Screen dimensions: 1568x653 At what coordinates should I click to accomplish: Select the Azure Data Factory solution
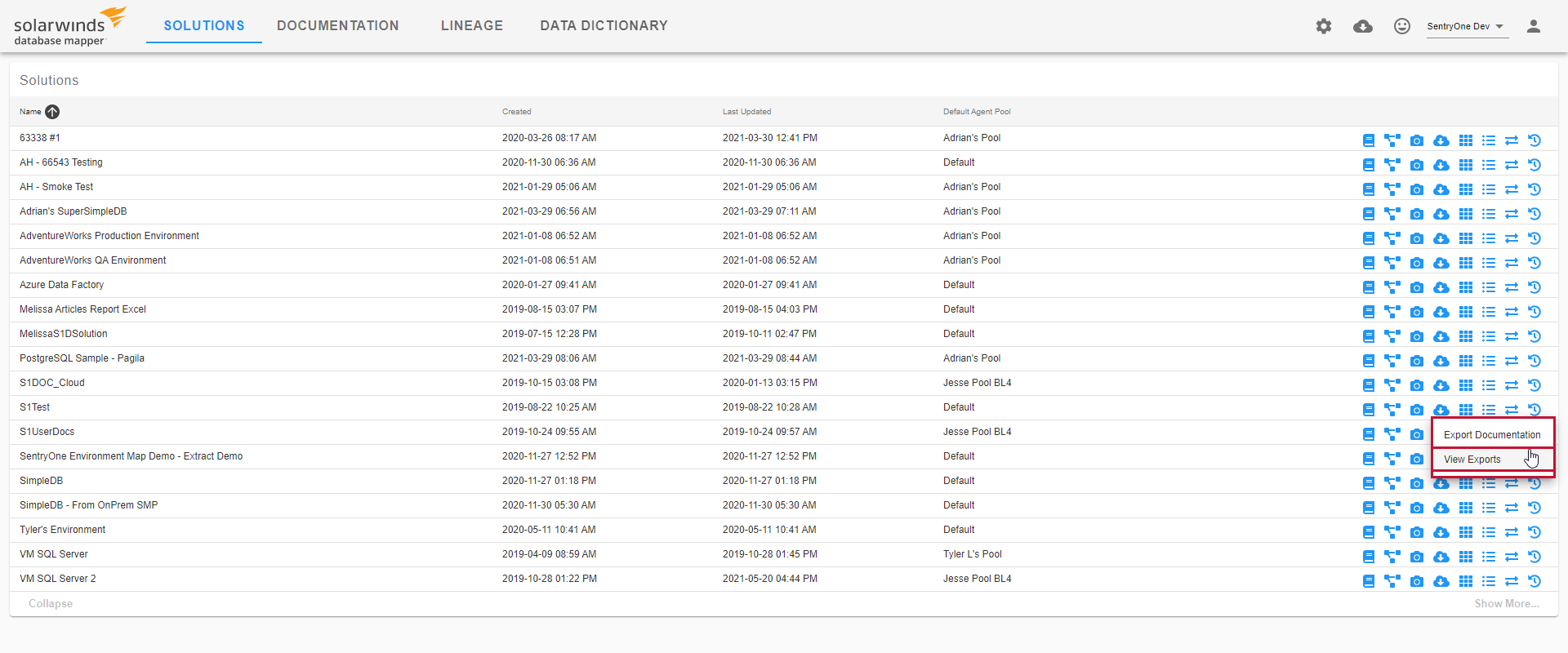(61, 285)
